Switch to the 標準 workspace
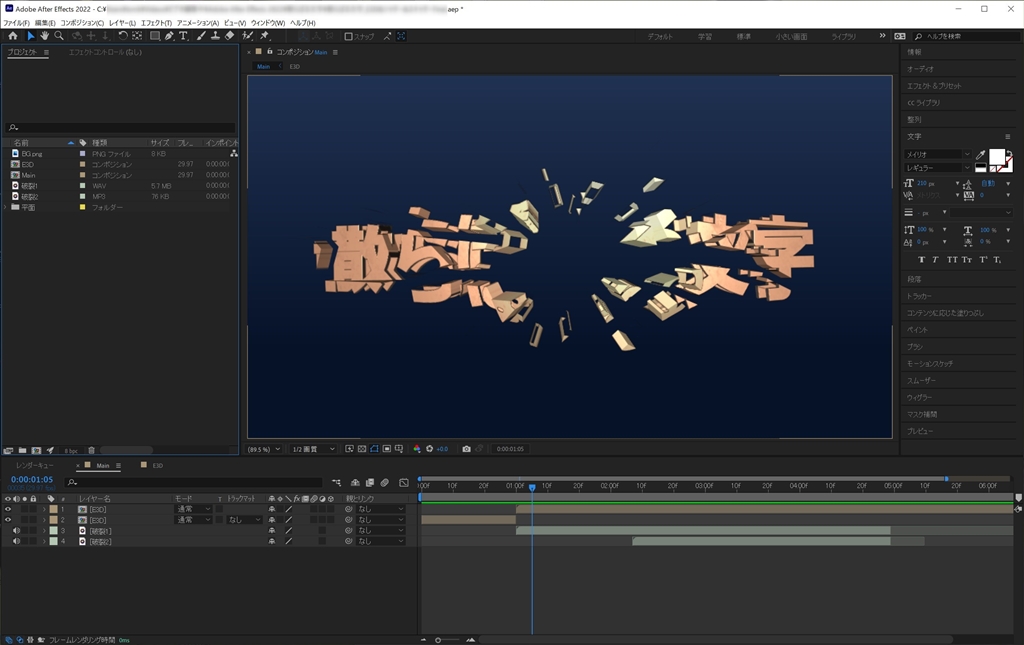Viewport: 1024px width, 645px height. point(743,36)
